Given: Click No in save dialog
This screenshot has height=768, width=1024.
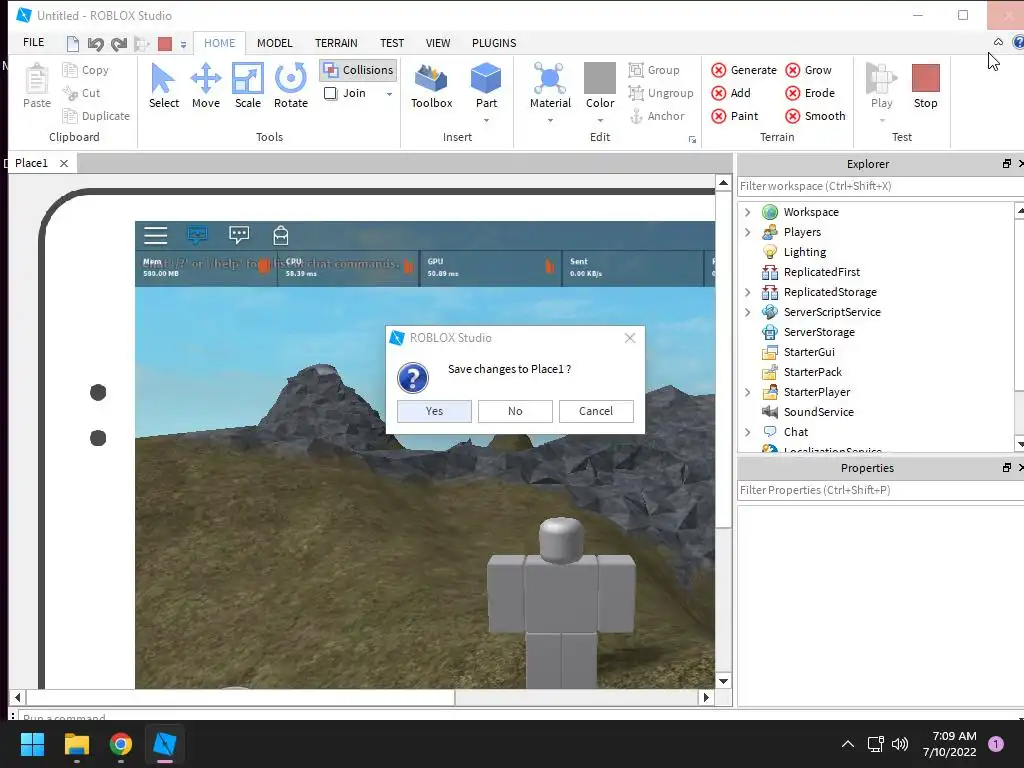Looking at the screenshot, I should point(515,411).
